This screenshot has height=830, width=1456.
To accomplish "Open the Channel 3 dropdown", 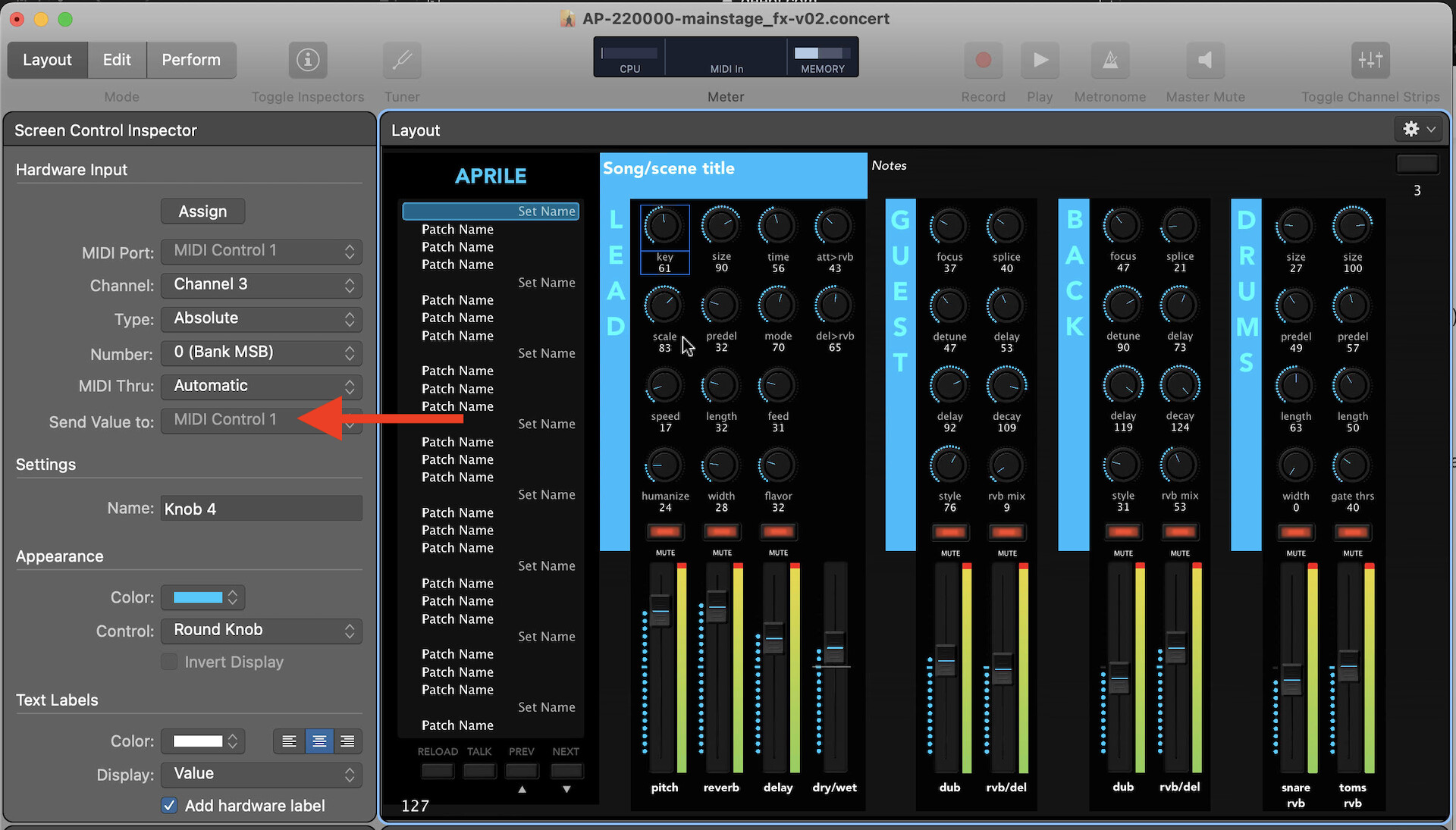I will [261, 285].
